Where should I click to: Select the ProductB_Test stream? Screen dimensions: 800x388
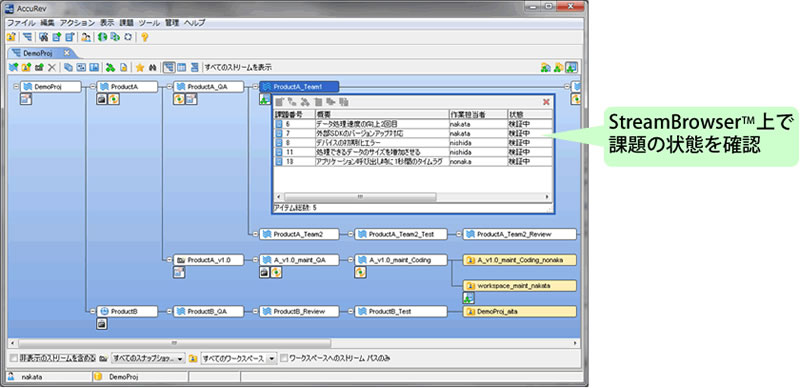(401, 311)
